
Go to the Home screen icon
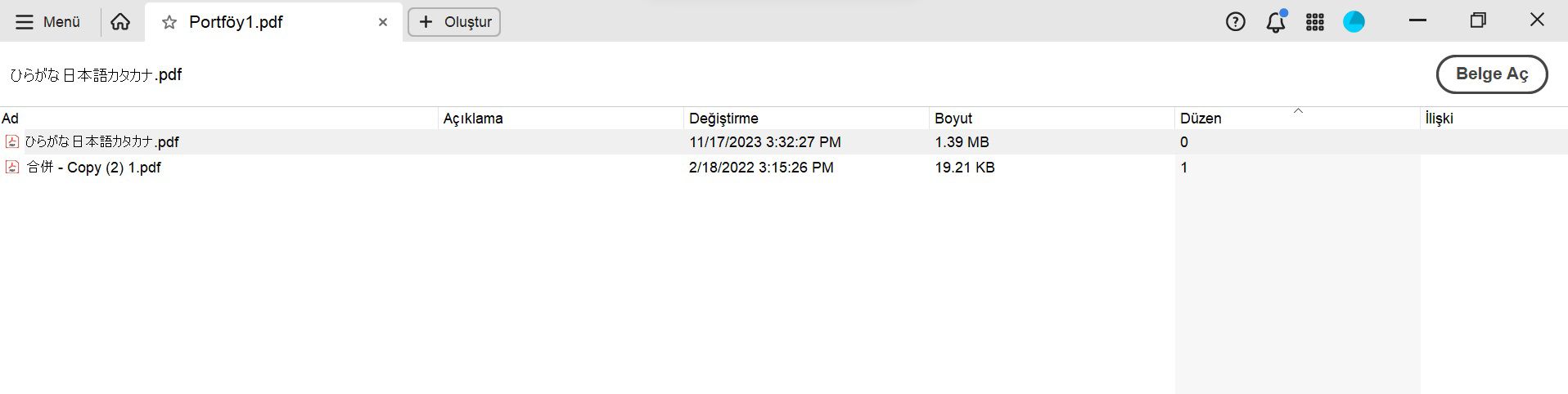tap(120, 22)
